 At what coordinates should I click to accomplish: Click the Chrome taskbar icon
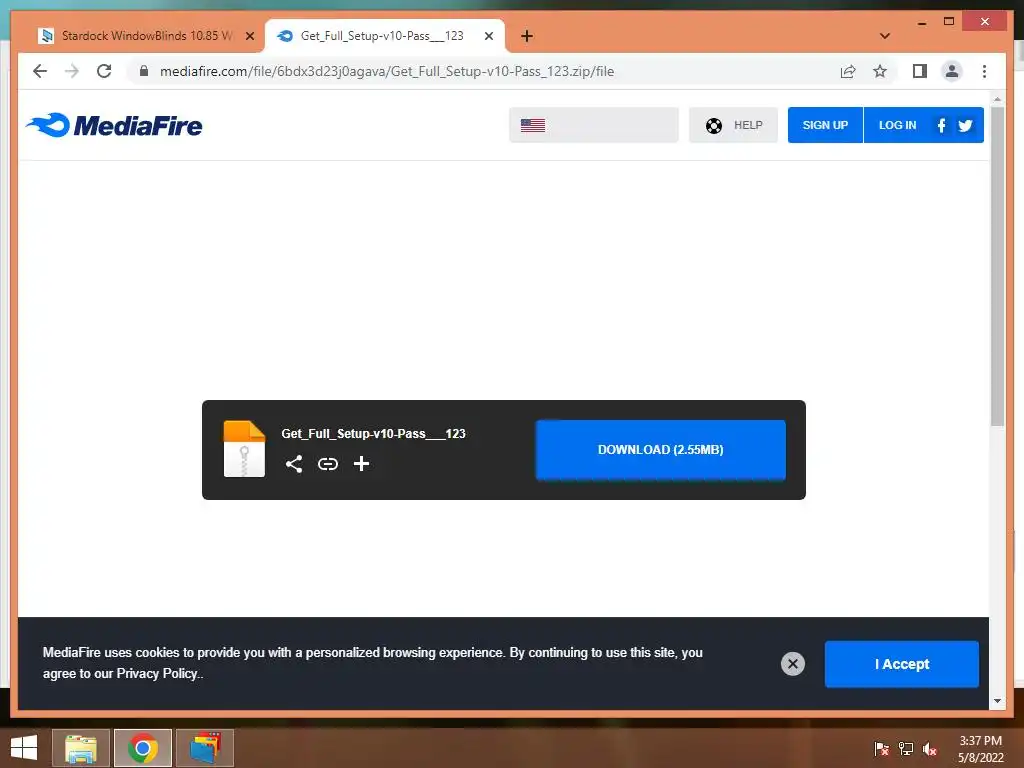(143, 748)
